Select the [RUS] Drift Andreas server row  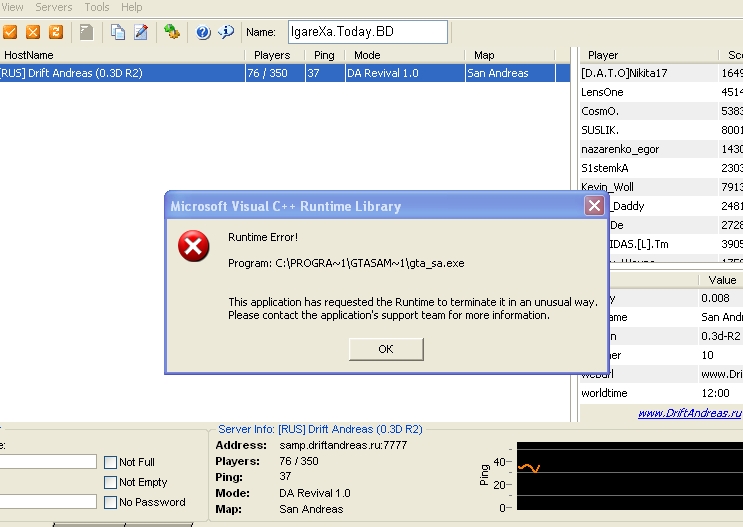coord(285,73)
